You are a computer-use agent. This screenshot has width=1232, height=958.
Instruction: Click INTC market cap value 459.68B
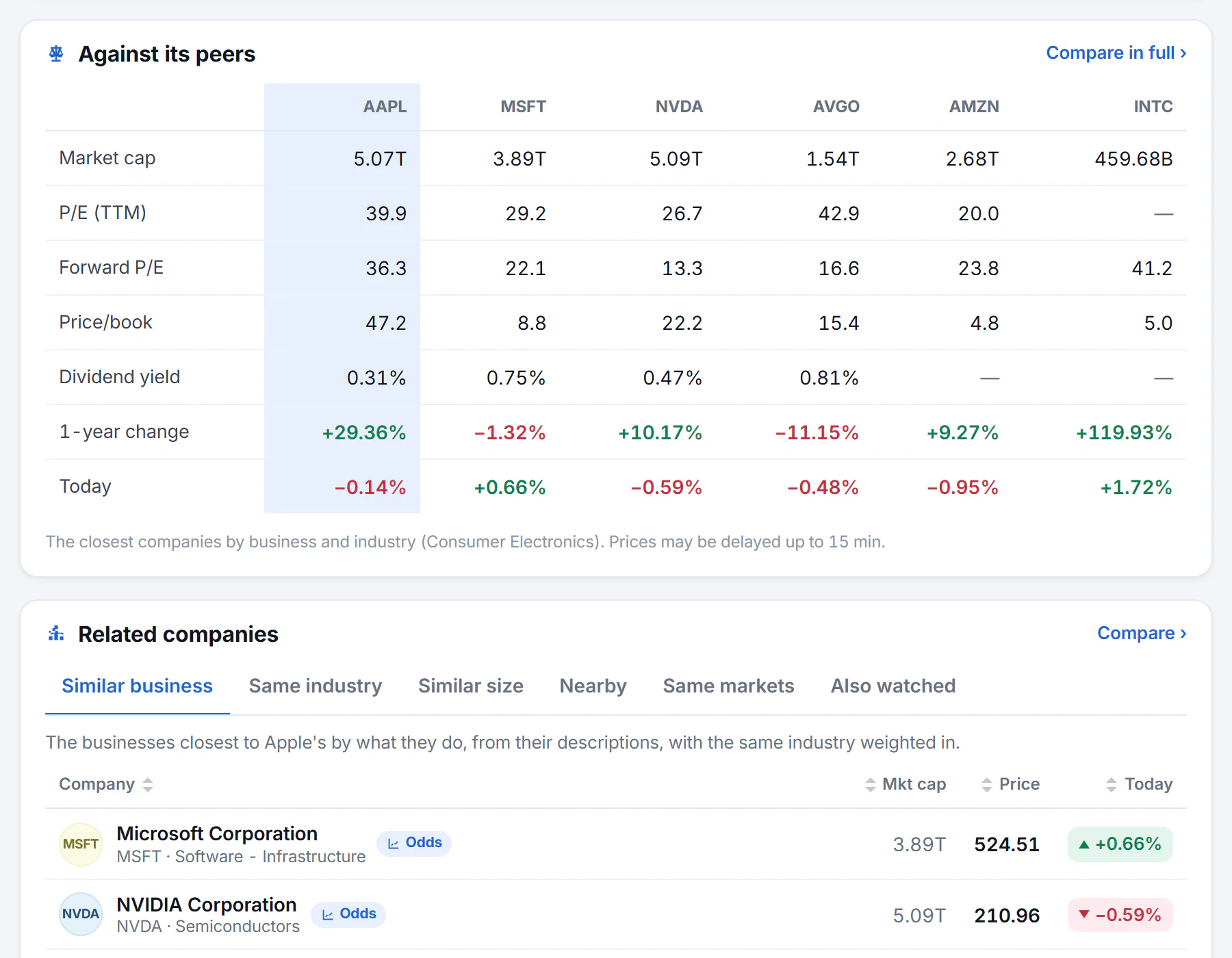(1133, 159)
